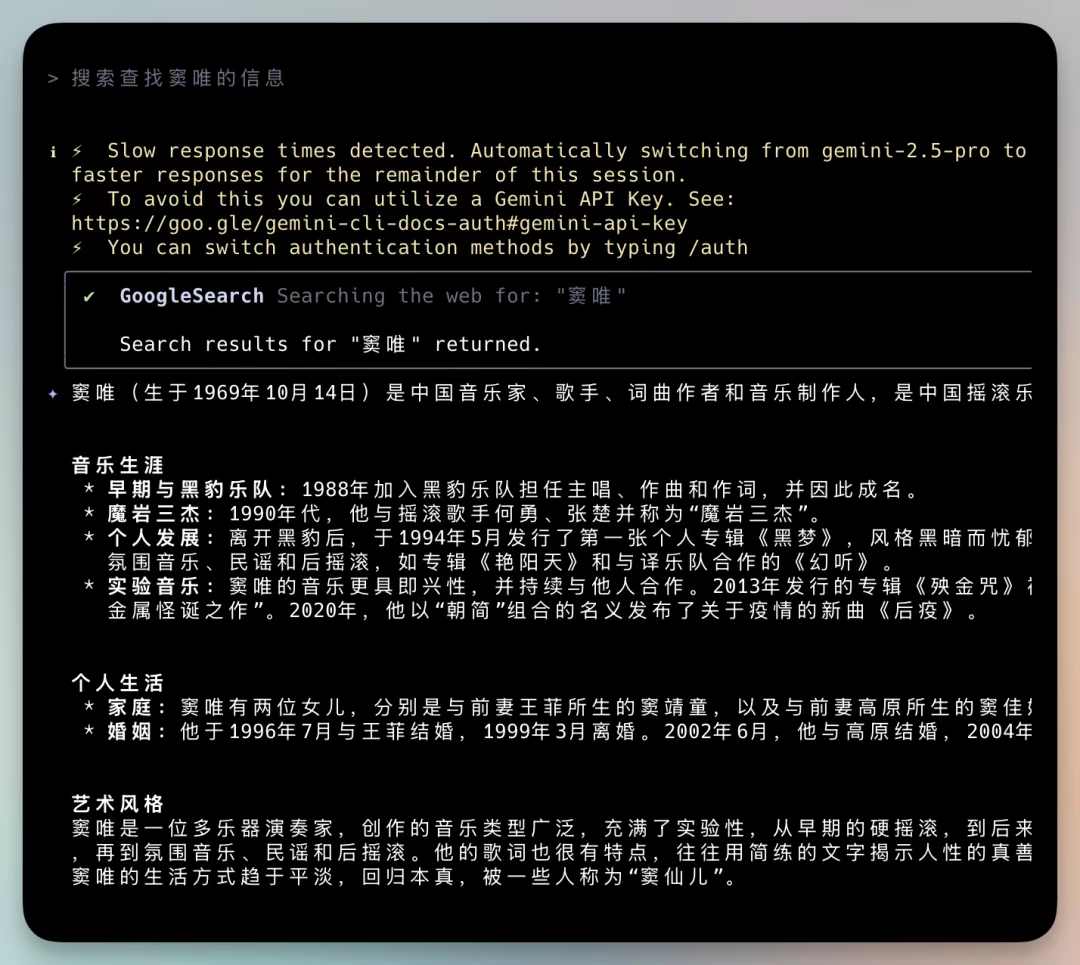This screenshot has width=1080, height=965.
Task: Click the '>' prompt symbol at the top
Action: 52,77
